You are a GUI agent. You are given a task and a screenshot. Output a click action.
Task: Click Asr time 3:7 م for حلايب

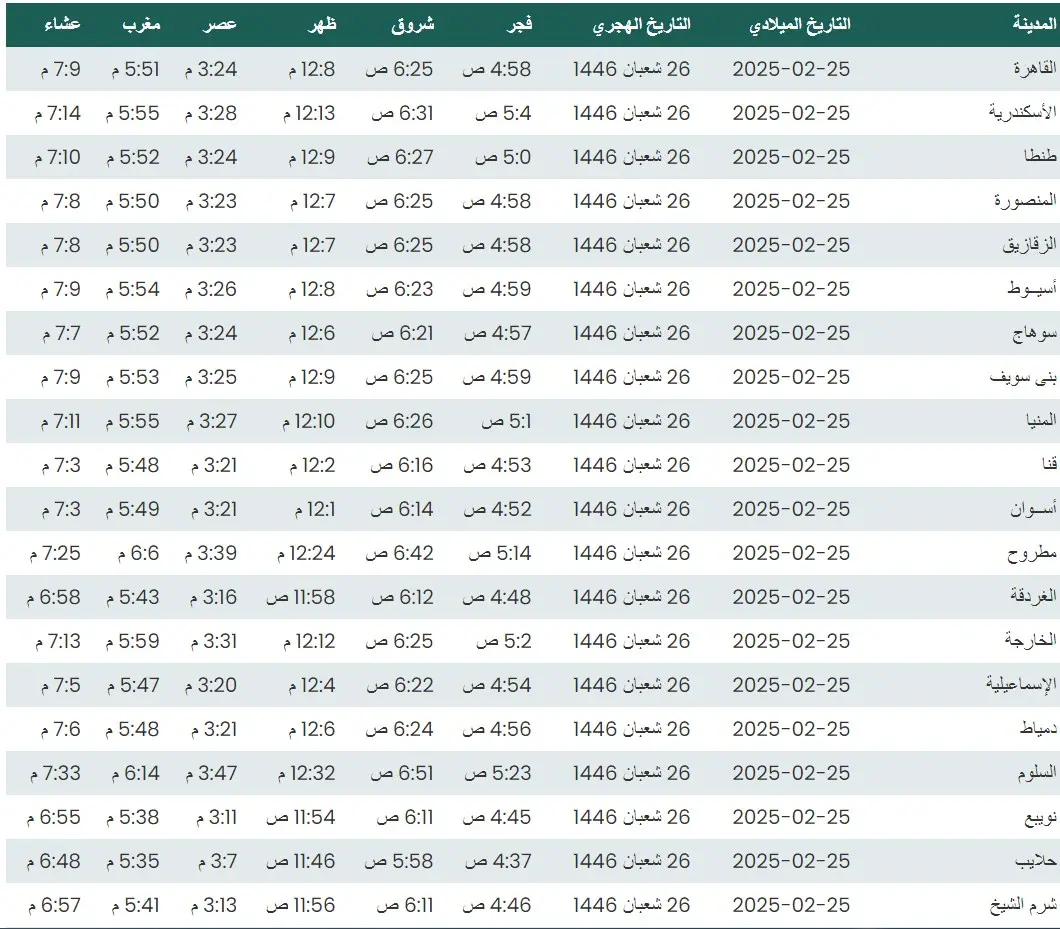click(x=218, y=861)
